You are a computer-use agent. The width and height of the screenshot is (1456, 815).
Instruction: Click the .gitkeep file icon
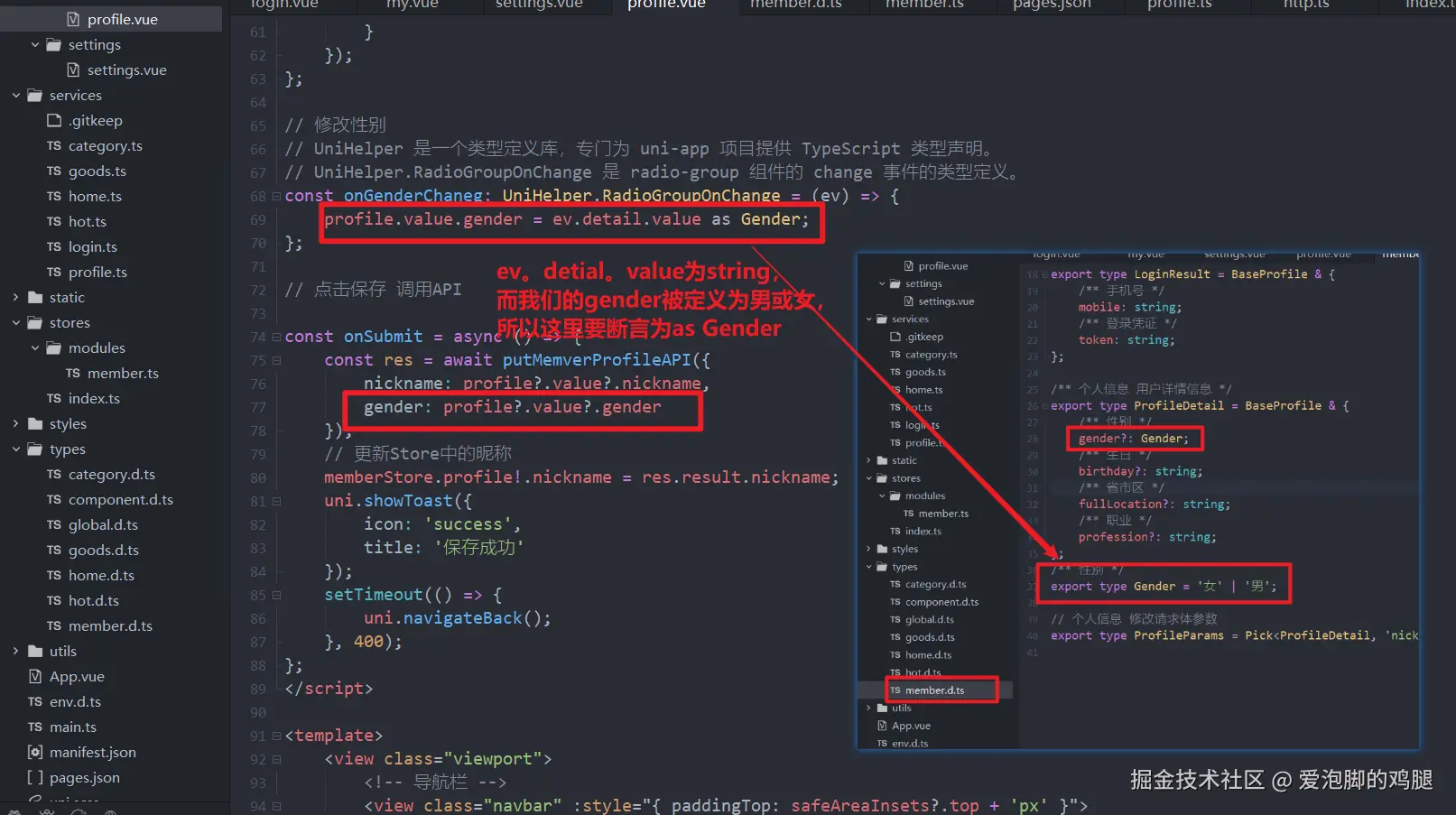point(54,120)
